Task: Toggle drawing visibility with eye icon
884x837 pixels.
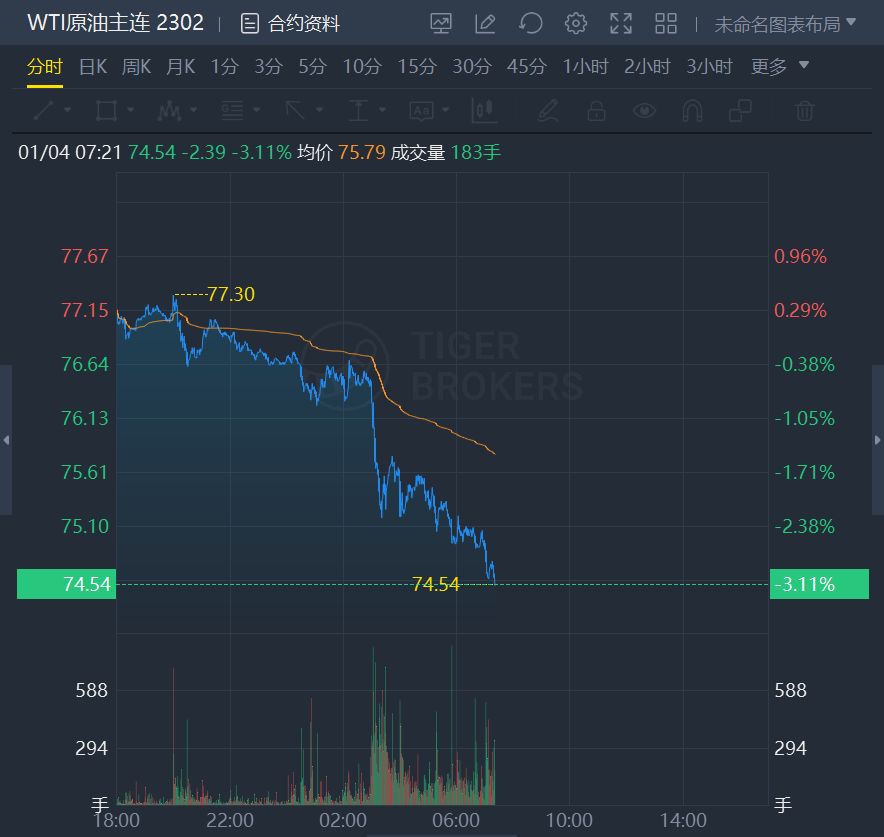Action: point(644,110)
